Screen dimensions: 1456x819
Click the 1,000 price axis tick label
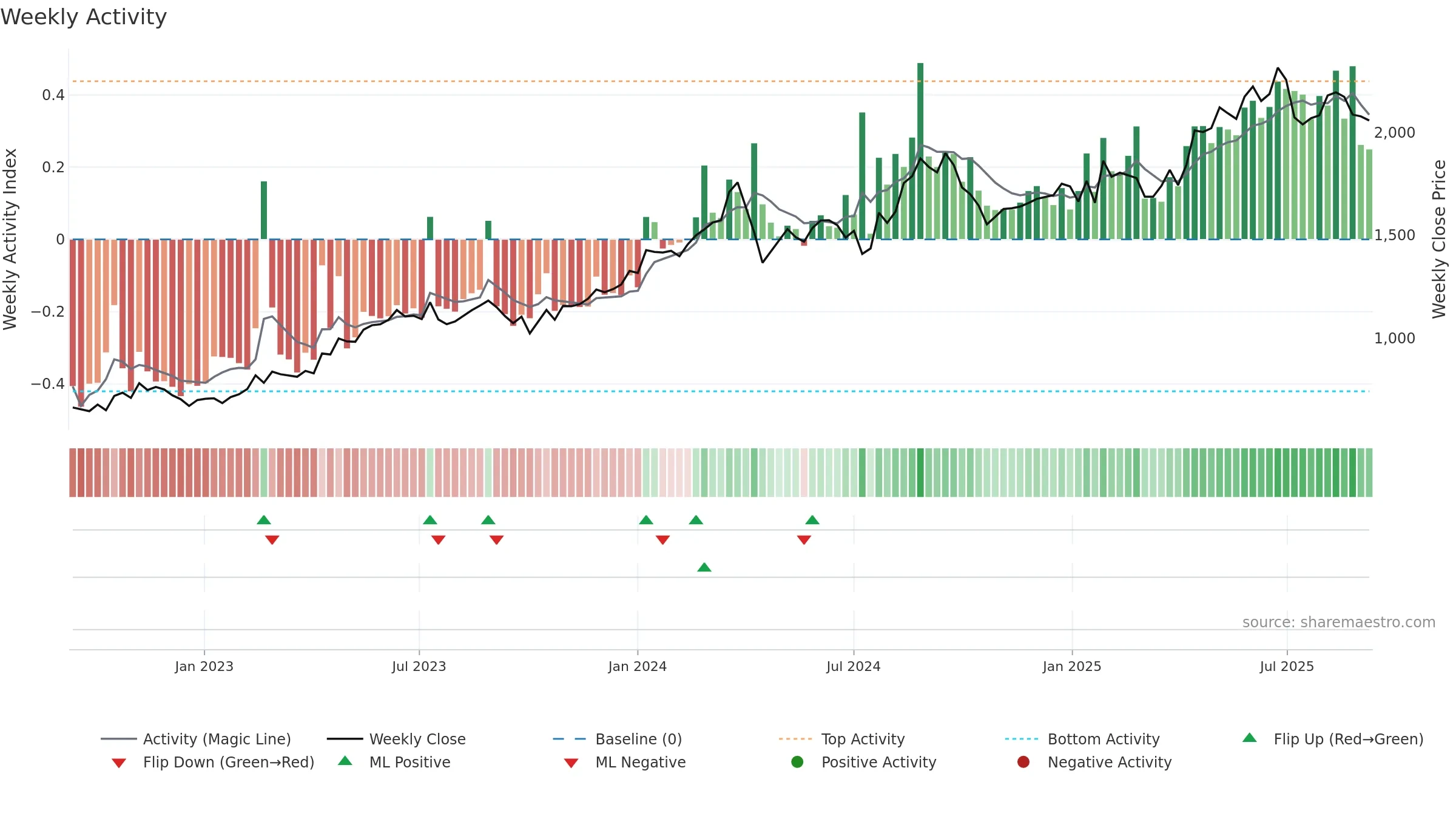coord(1395,339)
